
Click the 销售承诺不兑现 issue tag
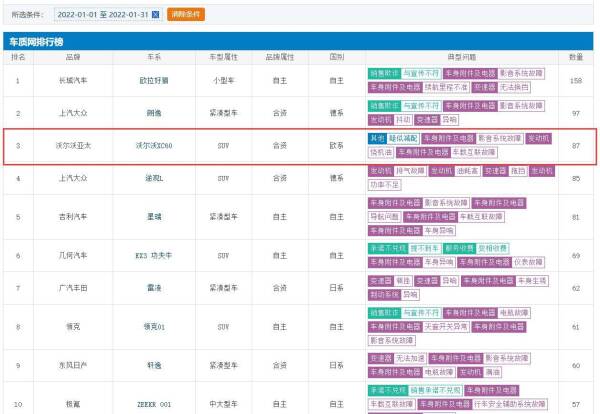coord(435,391)
